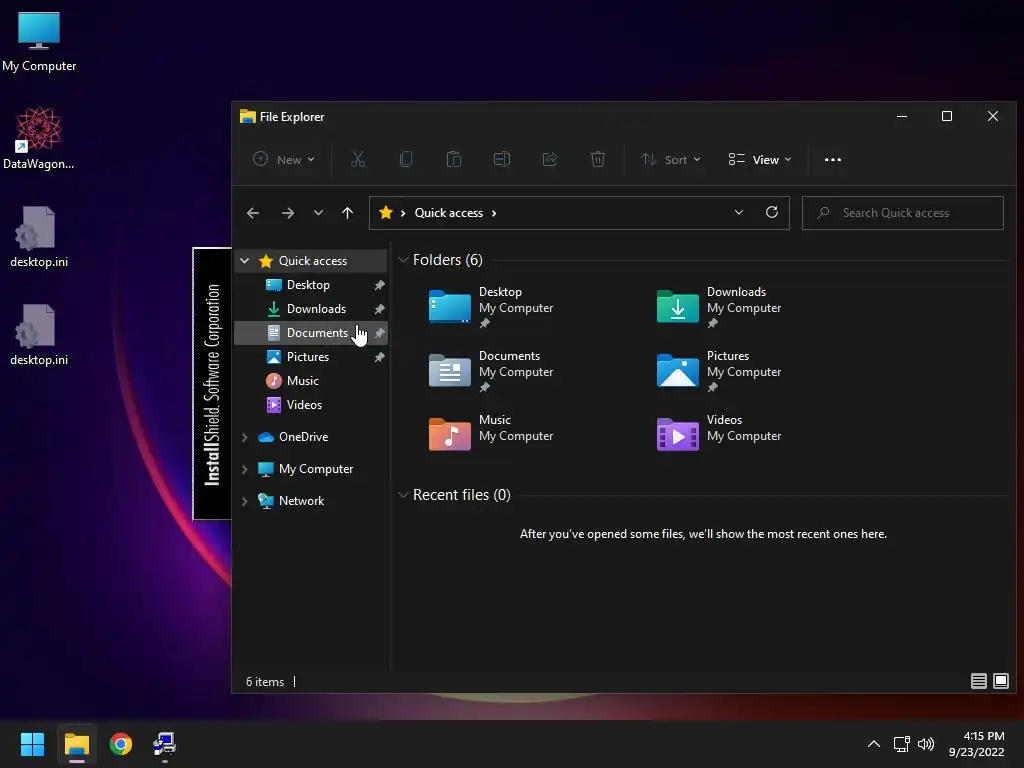1024x768 pixels.
Task: Open the Windows Start menu
Action: tap(32, 744)
